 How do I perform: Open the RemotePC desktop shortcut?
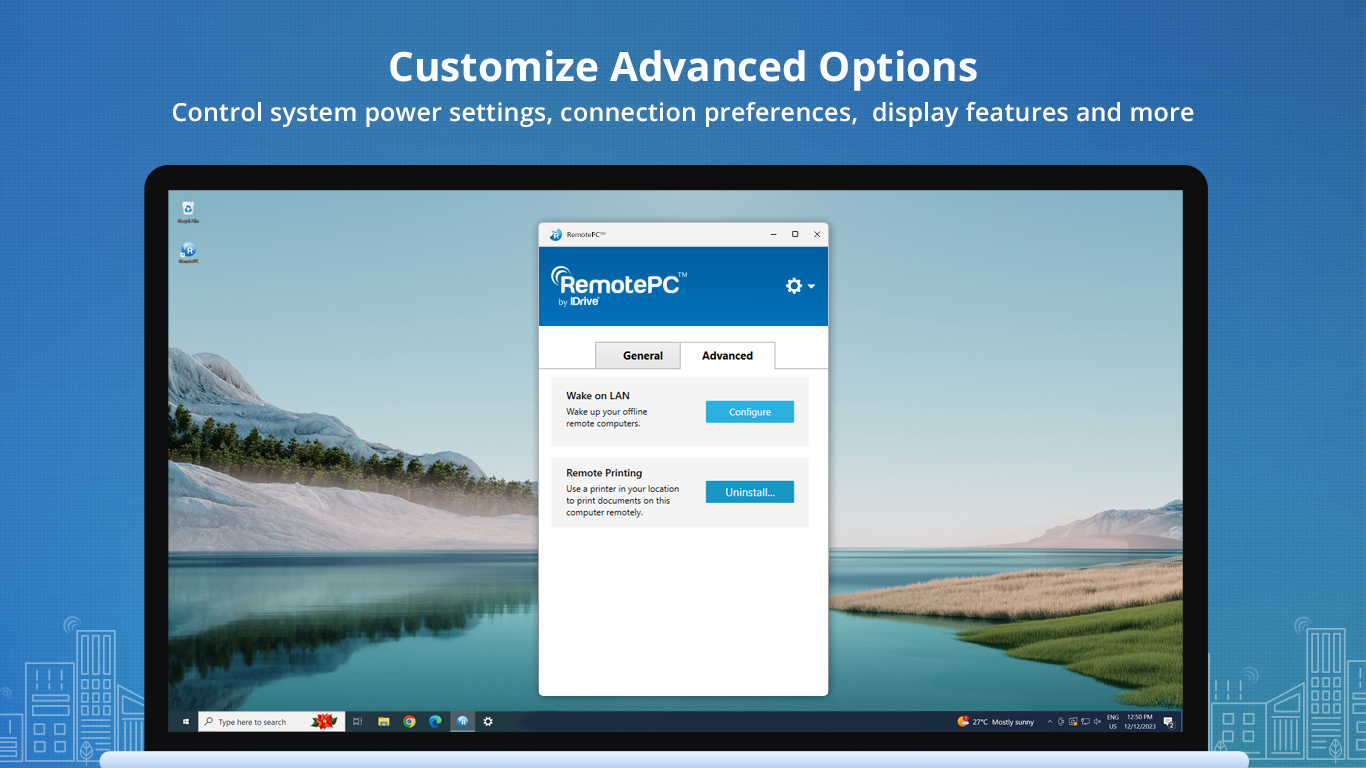click(190, 251)
